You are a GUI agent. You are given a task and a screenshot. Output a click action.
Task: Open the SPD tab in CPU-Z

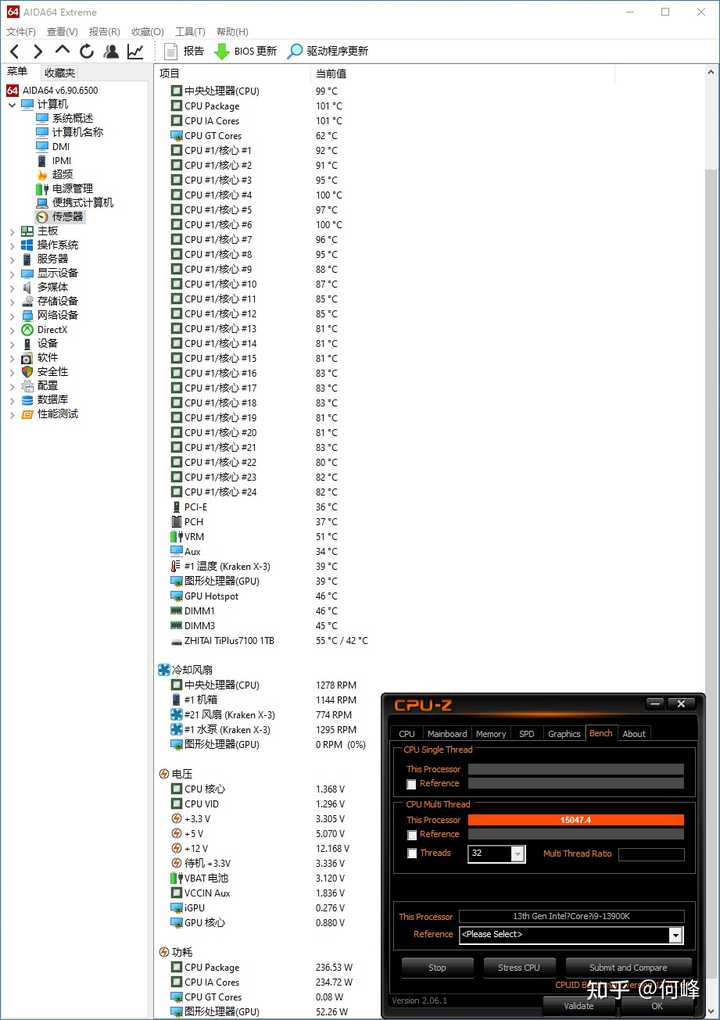point(527,734)
